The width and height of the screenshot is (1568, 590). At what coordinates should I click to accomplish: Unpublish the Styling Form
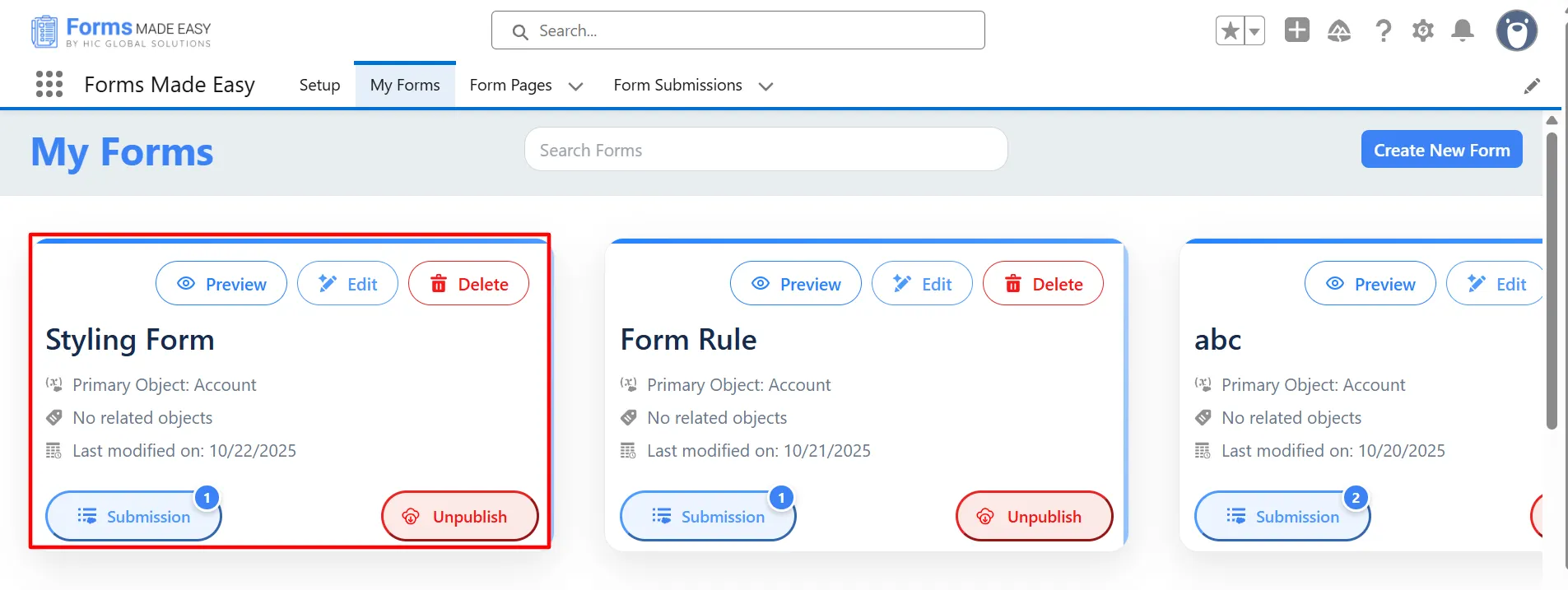point(459,517)
